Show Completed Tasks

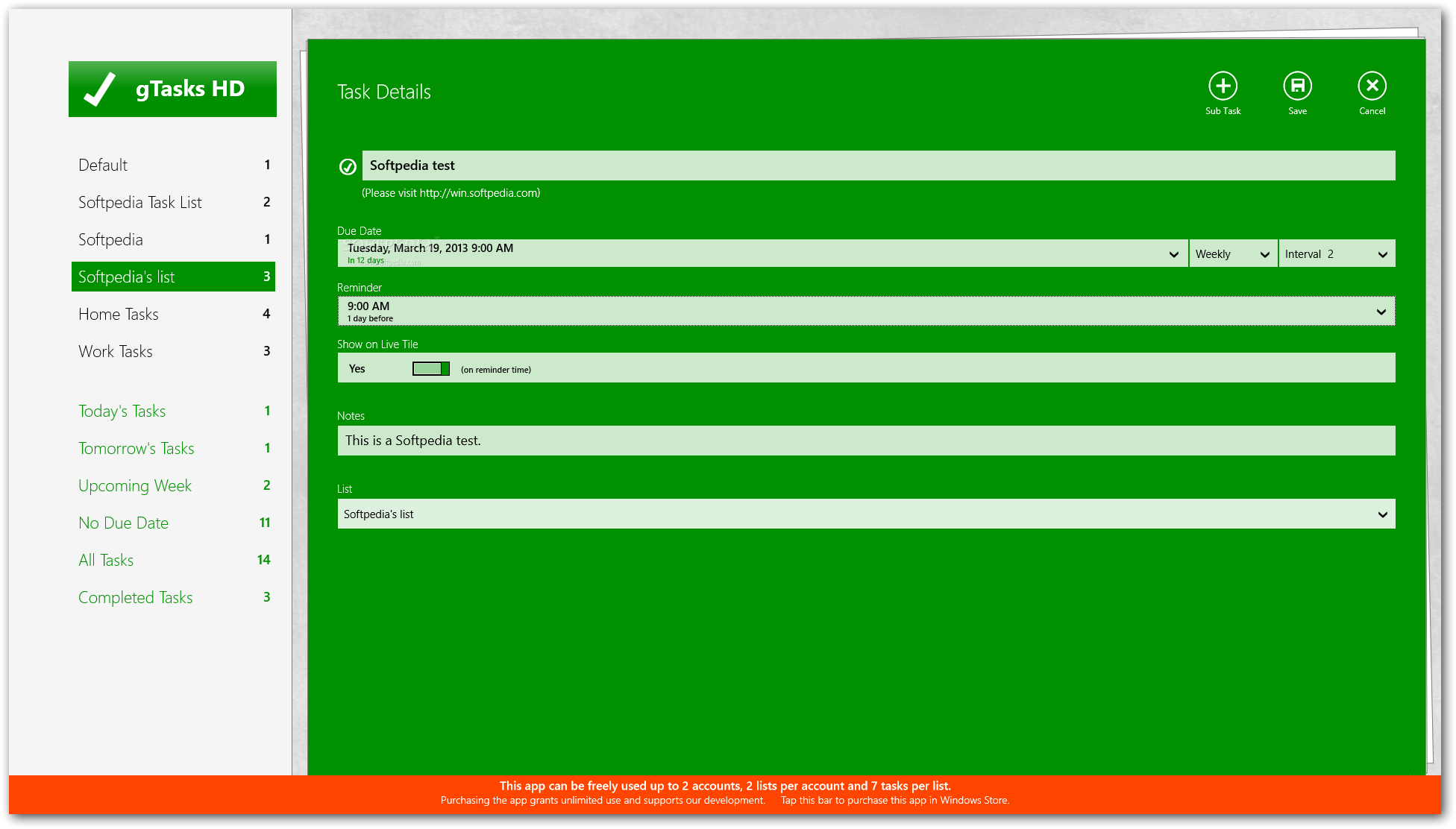[173, 597]
